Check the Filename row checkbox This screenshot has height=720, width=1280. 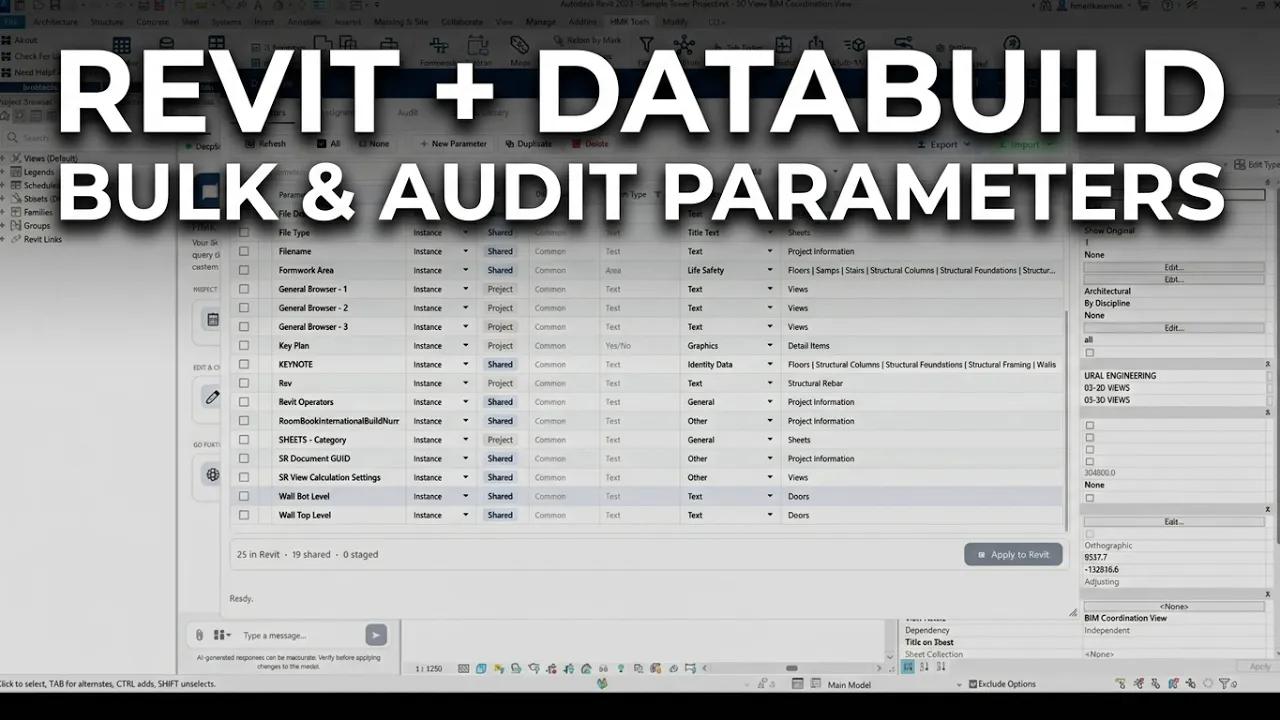point(244,251)
